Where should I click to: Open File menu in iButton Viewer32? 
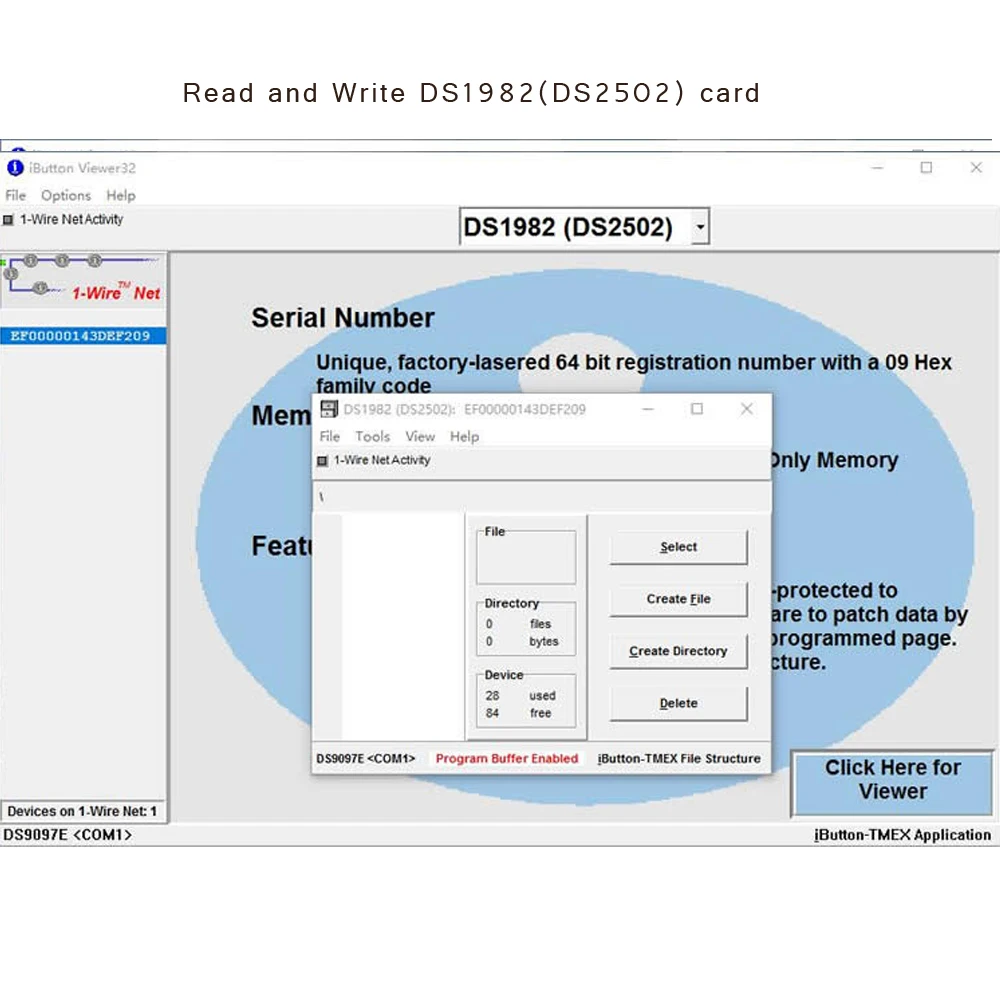(15, 195)
